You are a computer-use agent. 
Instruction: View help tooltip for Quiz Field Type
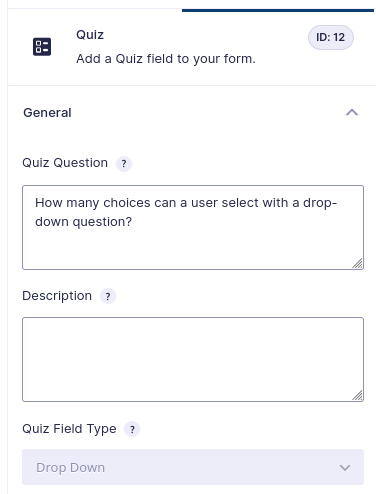tap(132, 429)
